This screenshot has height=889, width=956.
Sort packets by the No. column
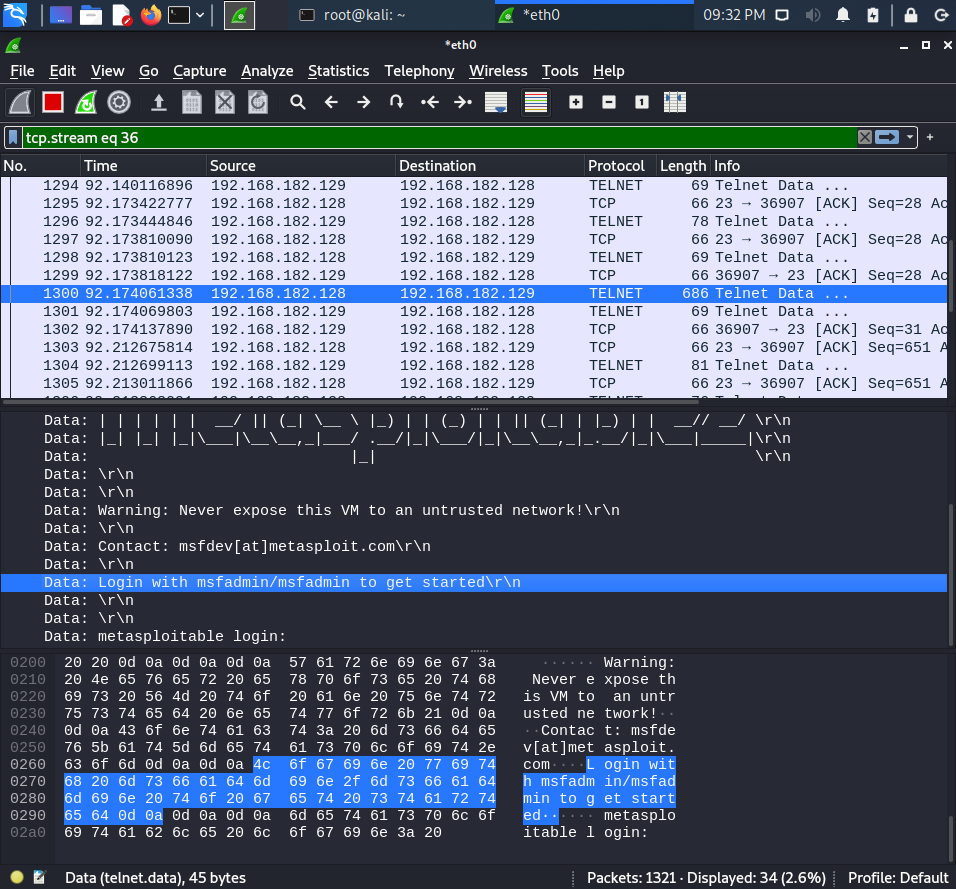pyautogui.click(x=40, y=166)
